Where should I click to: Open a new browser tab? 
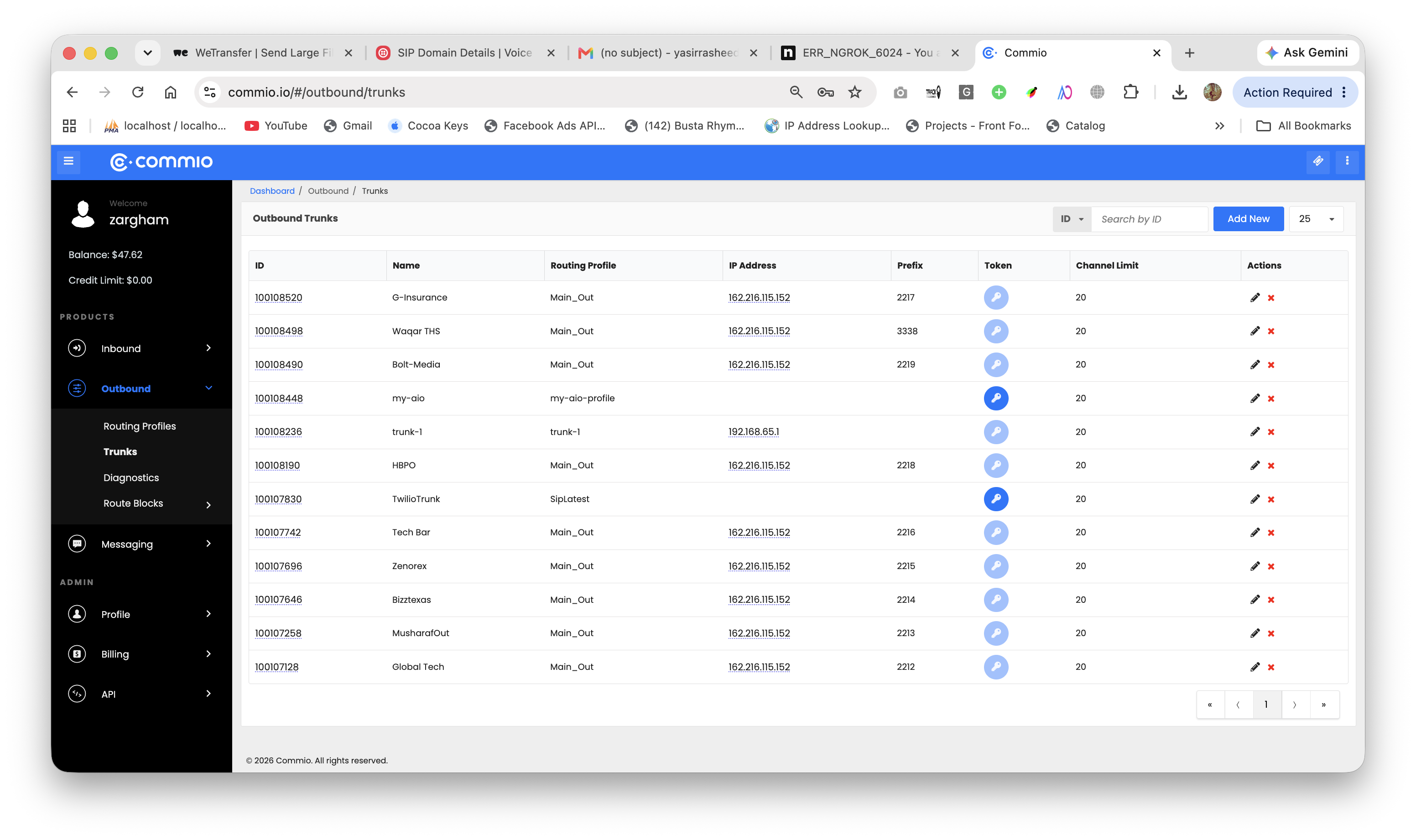tap(1190, 52)
